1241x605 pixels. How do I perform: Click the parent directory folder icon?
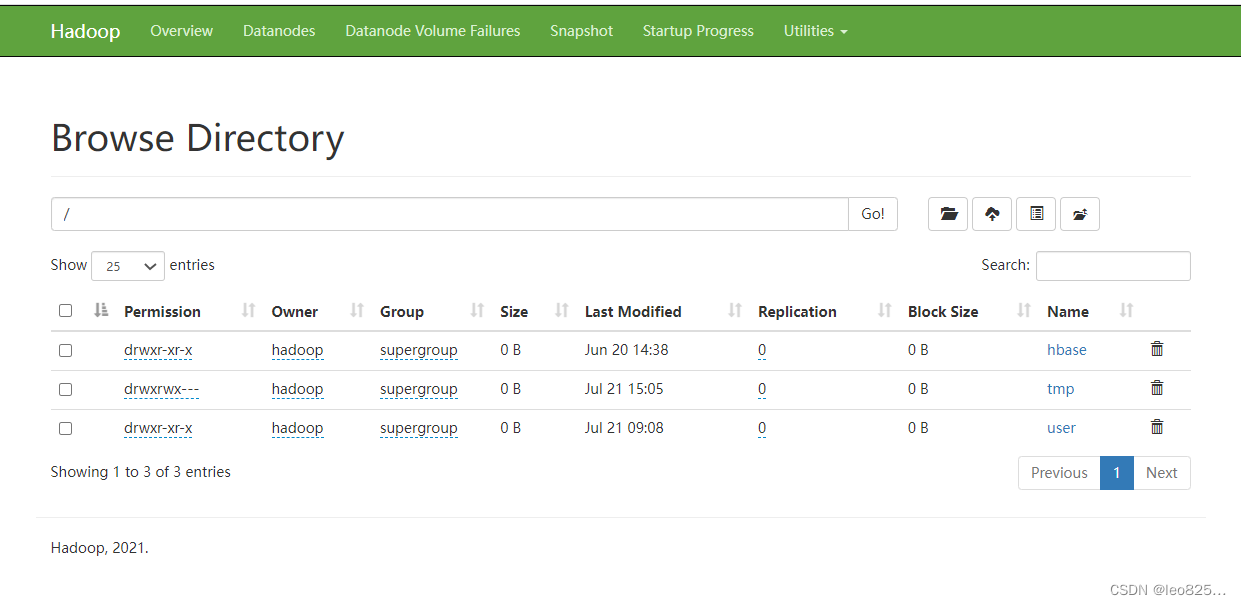click(x=948, y=214)
